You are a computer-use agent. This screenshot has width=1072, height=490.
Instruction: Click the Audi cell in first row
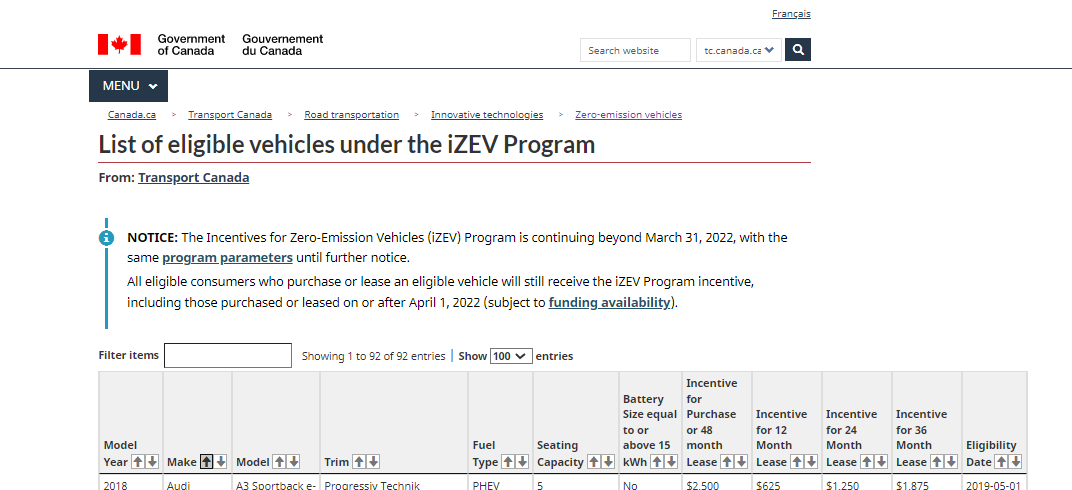(x=198, y=482)
